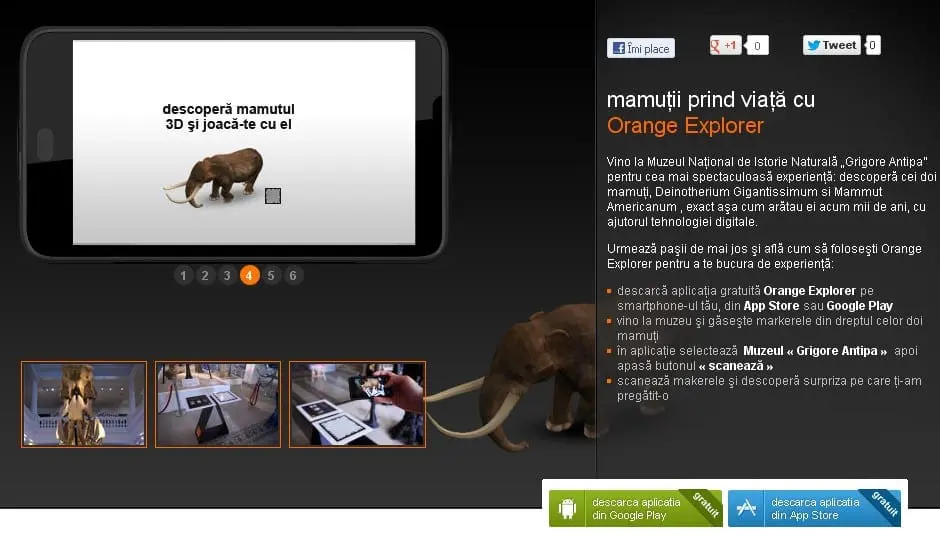940x537 pixels.
Task: Go to slide 5 in carousel
Action: 271,275
